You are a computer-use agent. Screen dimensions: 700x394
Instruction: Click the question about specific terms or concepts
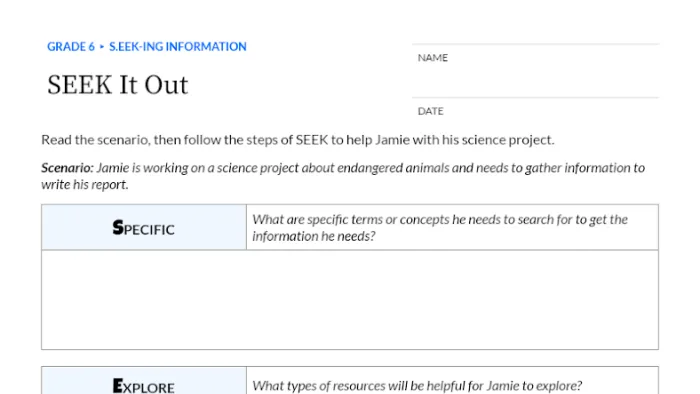pyautogui.click(x=440, y=228)
